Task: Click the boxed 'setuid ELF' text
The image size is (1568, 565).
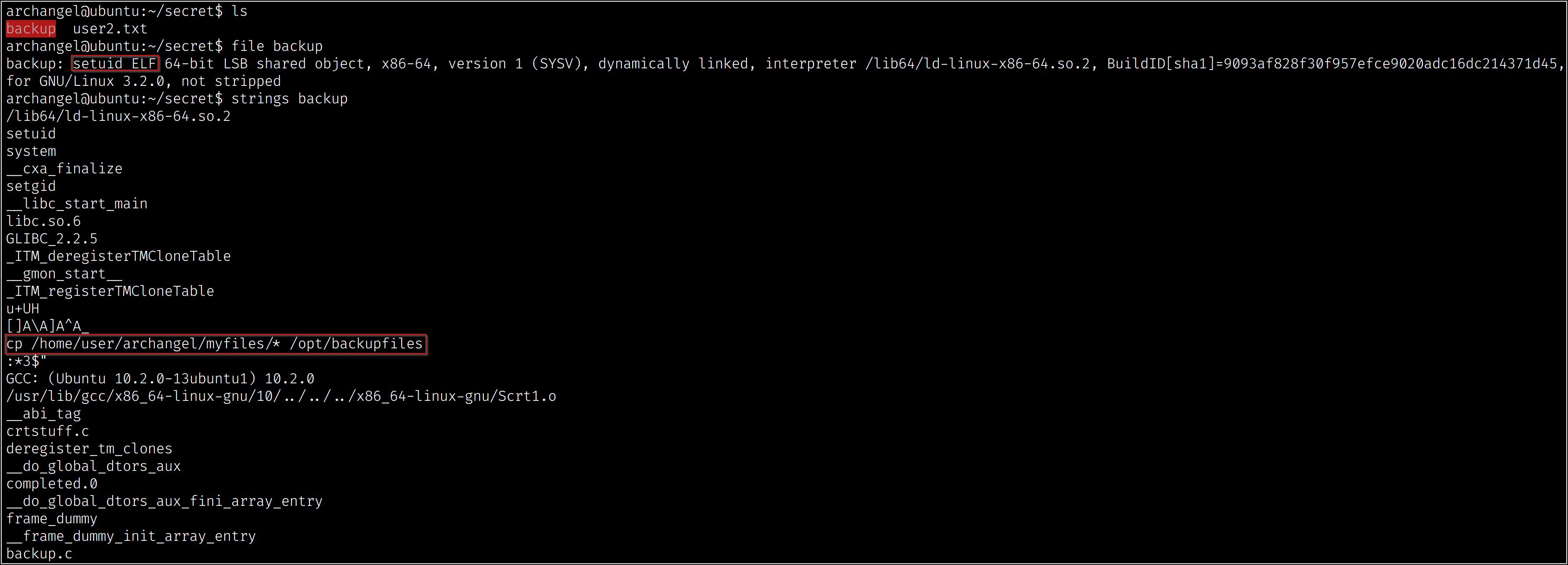Action: click(x=115, y=63)
